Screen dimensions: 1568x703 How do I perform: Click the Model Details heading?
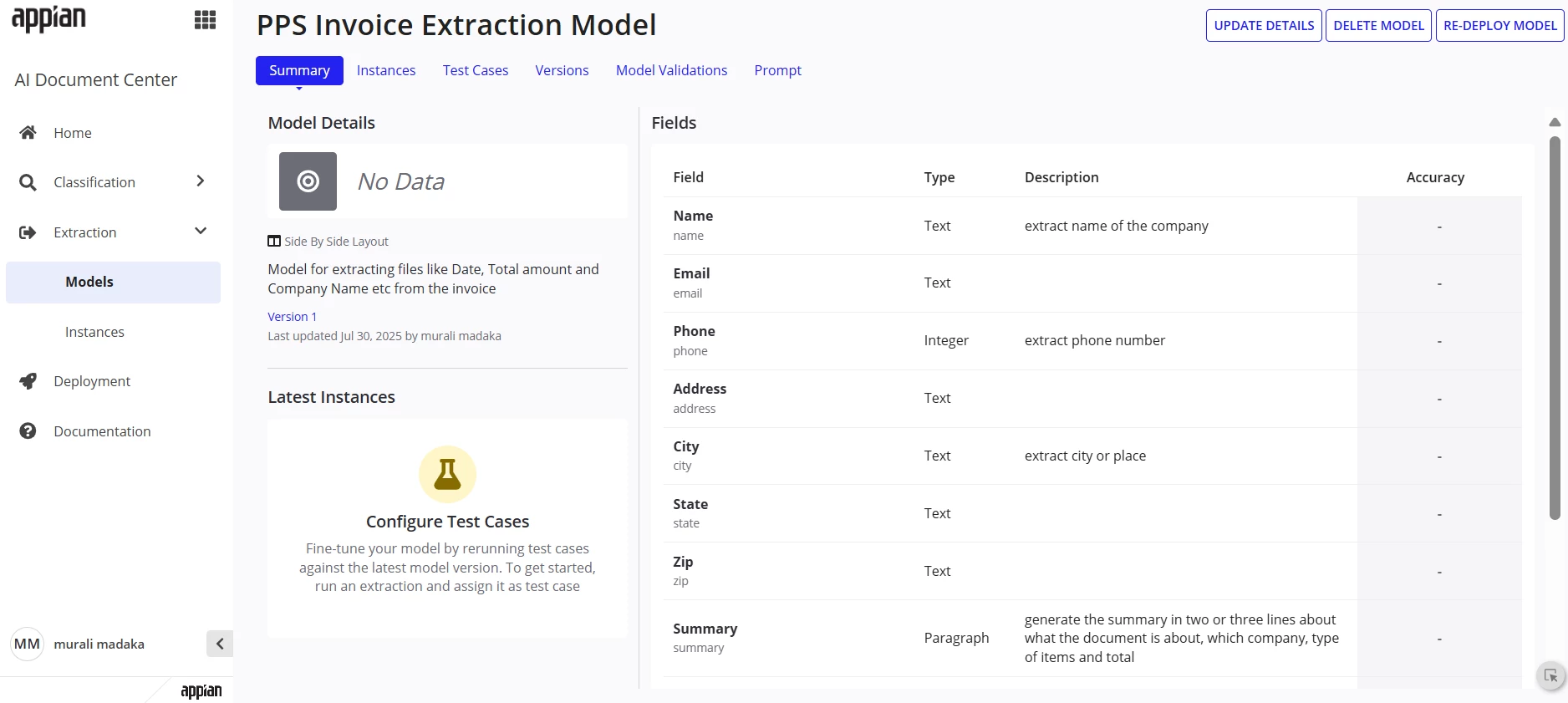[x=321, y=123]
